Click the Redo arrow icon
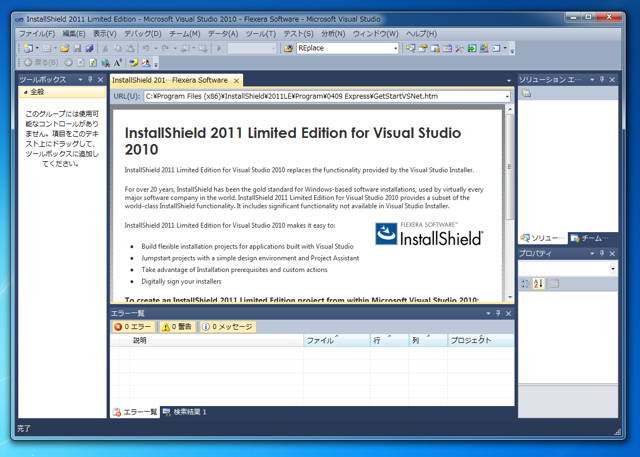Screen dimensions: 640x457 pyautogui.click(x=165, y=49)
